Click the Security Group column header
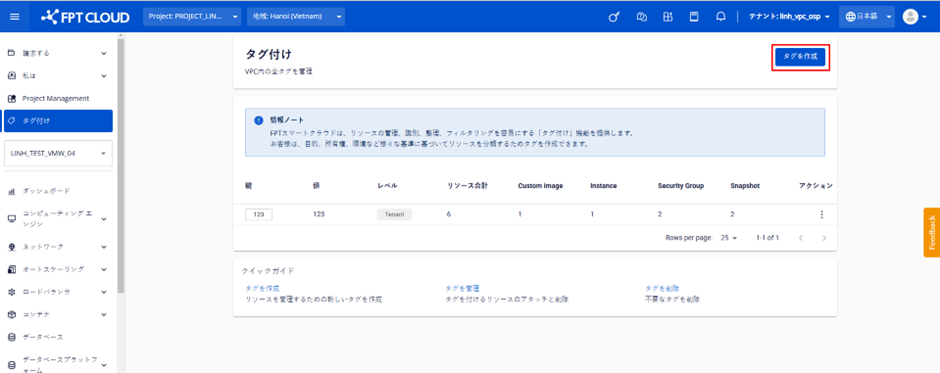 681,186
